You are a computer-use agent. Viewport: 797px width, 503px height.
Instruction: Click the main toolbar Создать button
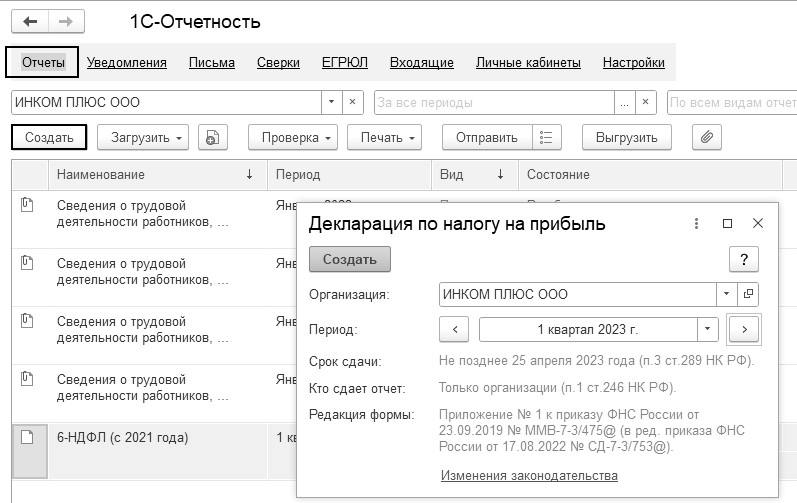tap(49, 137)
